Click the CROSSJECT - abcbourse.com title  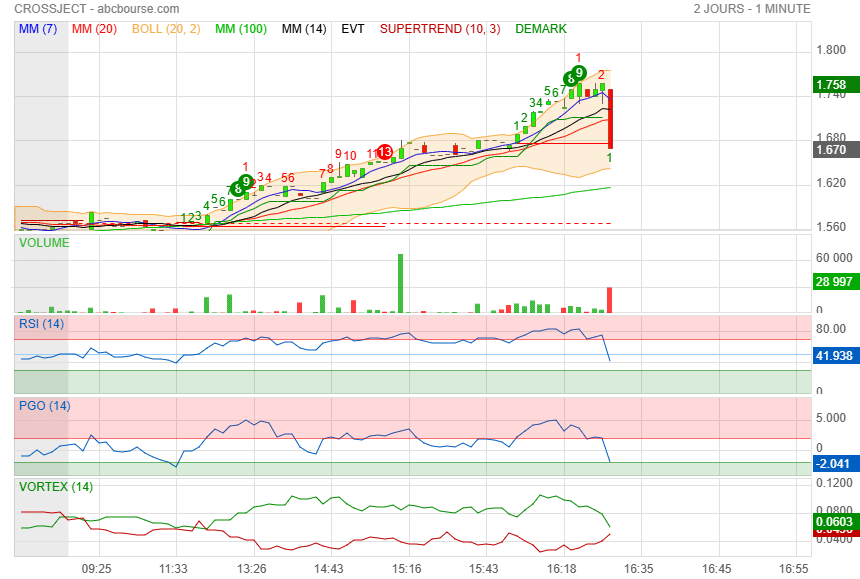click(x=97, y=9)
